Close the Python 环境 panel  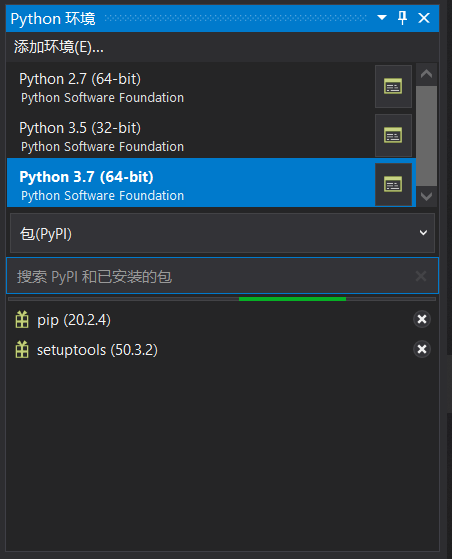(x=424, y=17)
